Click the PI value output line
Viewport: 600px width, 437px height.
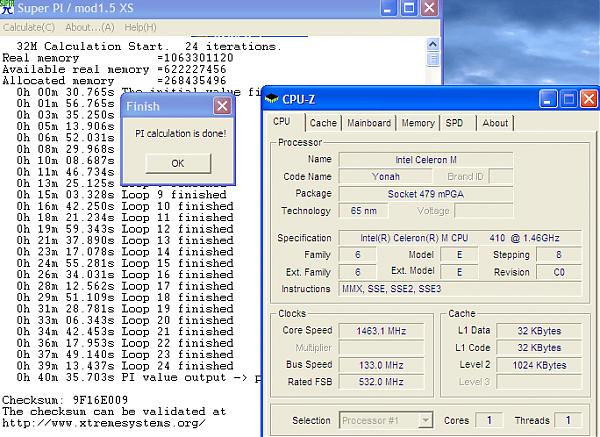pyautogui.click(x=139, y=378)
